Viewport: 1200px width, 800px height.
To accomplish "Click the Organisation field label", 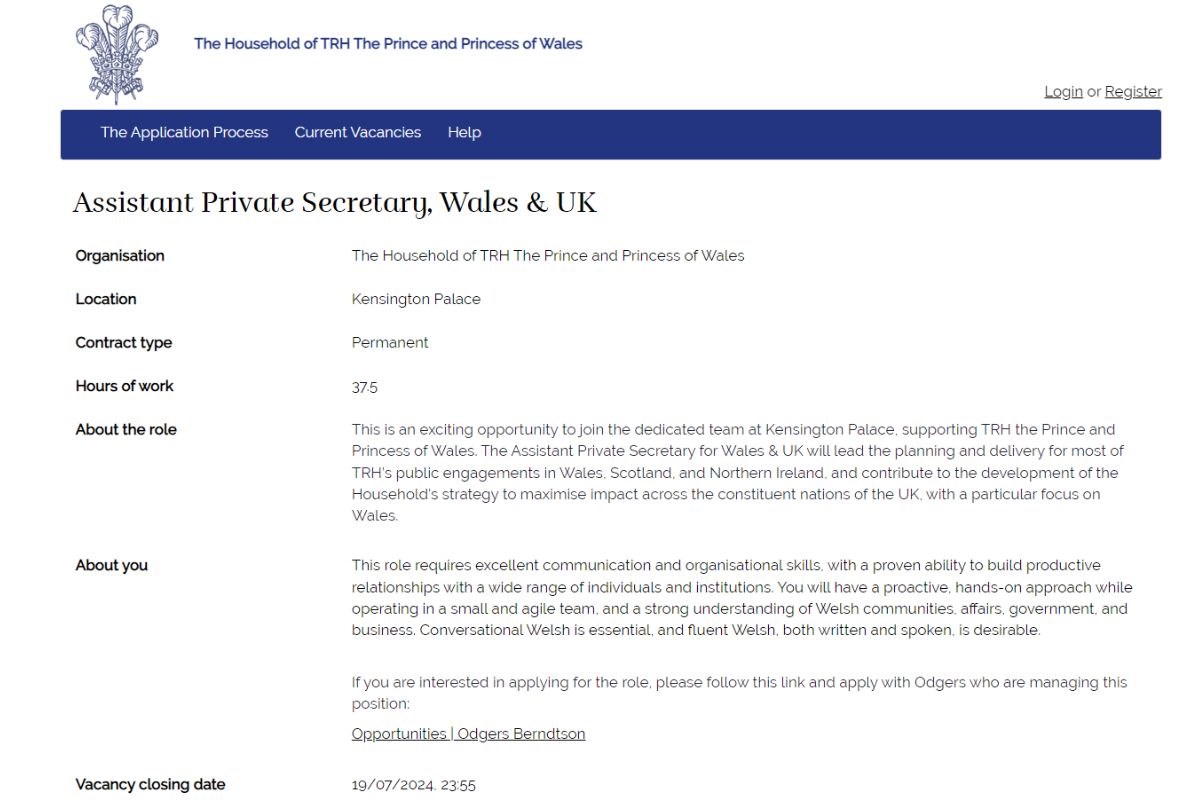I will [119, 255].
